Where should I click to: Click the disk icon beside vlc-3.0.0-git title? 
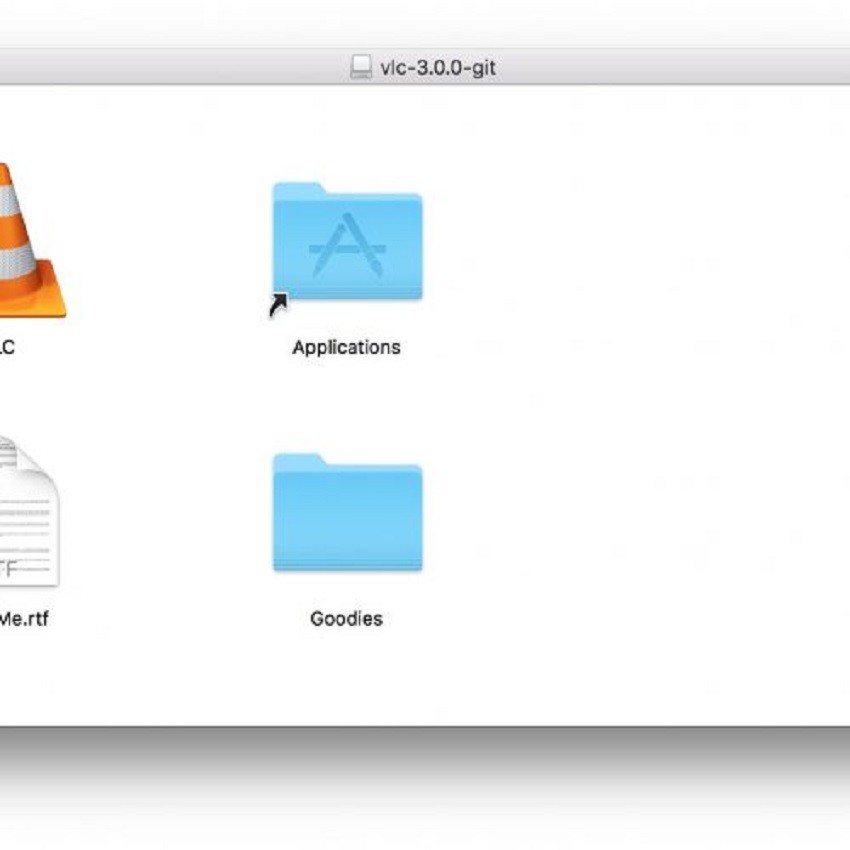click(361, 67)
